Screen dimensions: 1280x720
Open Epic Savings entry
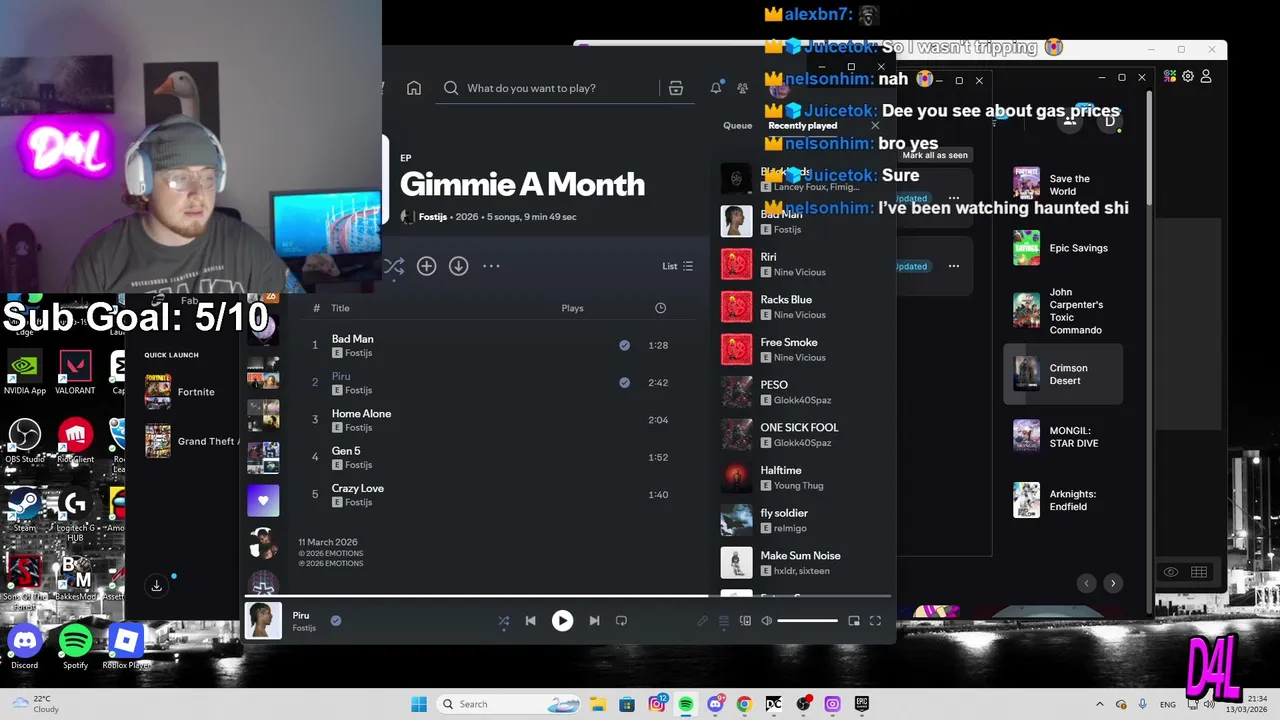(x=1063, y=248)
